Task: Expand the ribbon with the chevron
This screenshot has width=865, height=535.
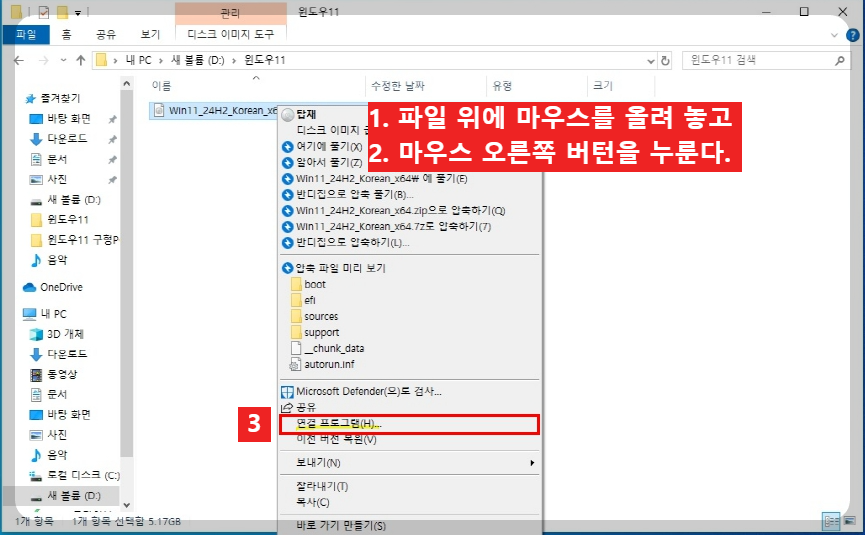Action: click(x=834, y=35)
